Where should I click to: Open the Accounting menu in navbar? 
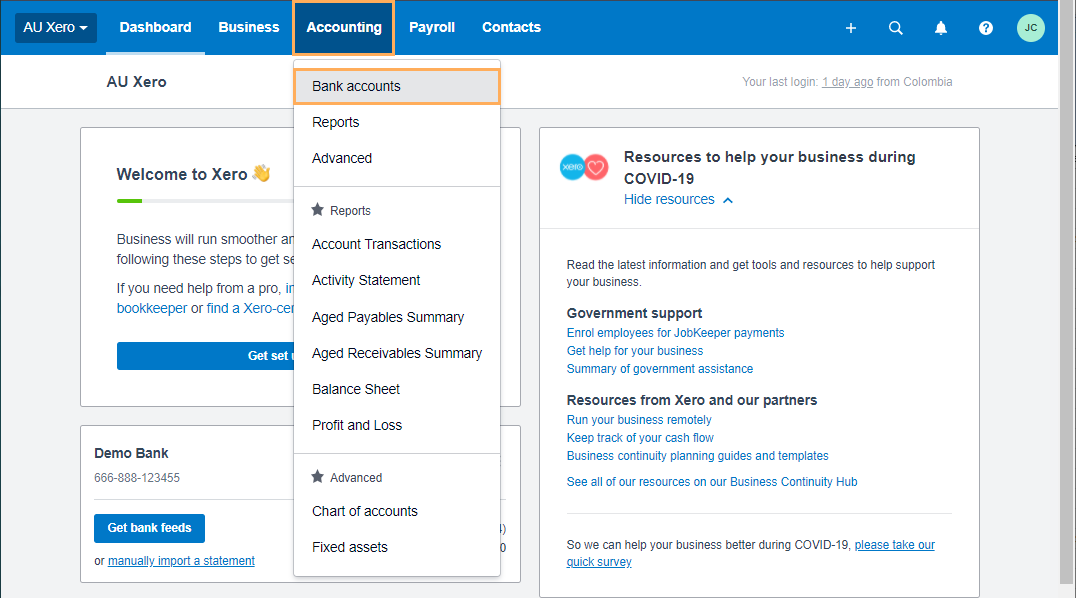pos(344,28)
